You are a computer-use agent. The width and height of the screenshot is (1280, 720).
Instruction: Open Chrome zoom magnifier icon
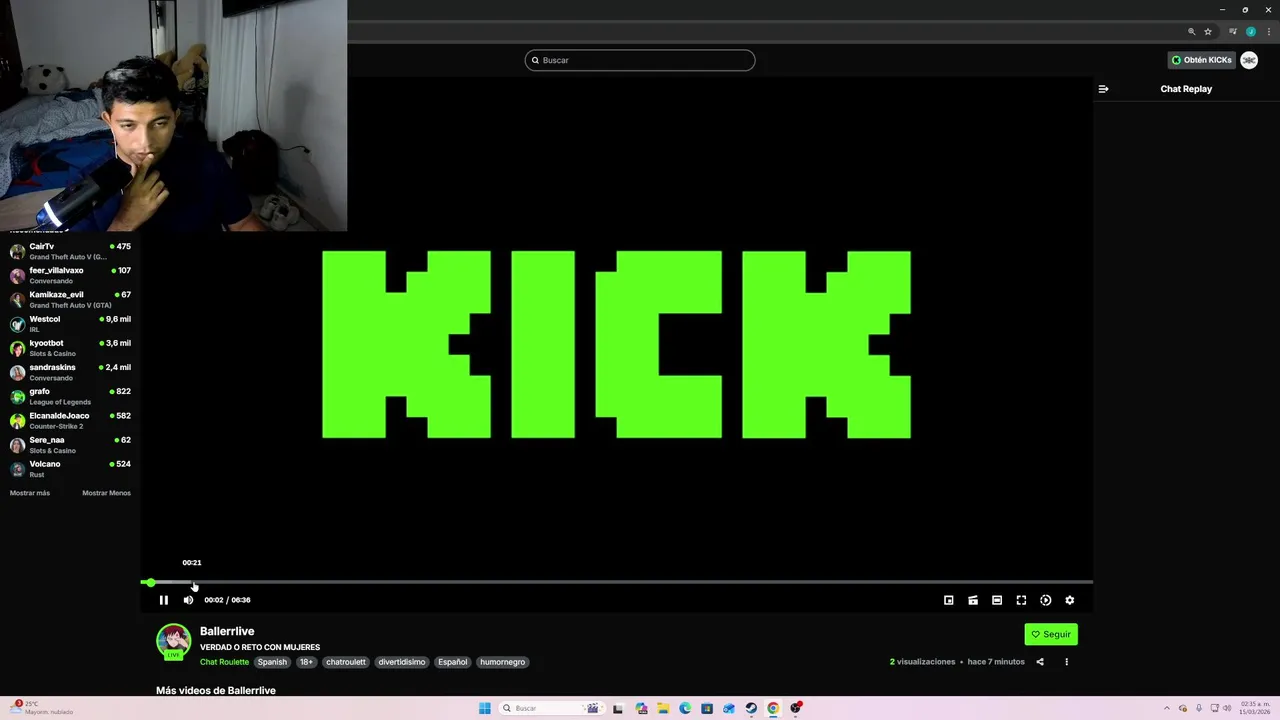(1191, 31)
